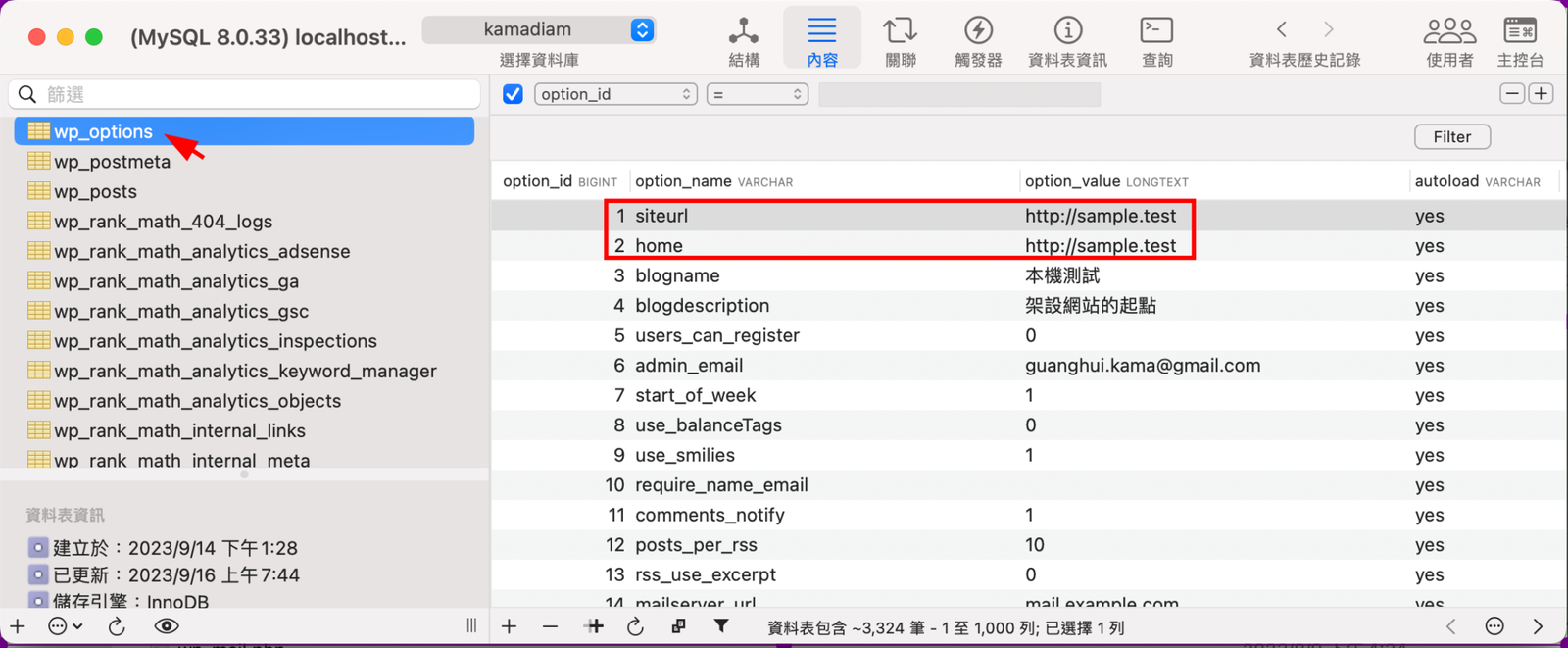Click the filter funnel icon in bottom bar

(x=721, y=626)
